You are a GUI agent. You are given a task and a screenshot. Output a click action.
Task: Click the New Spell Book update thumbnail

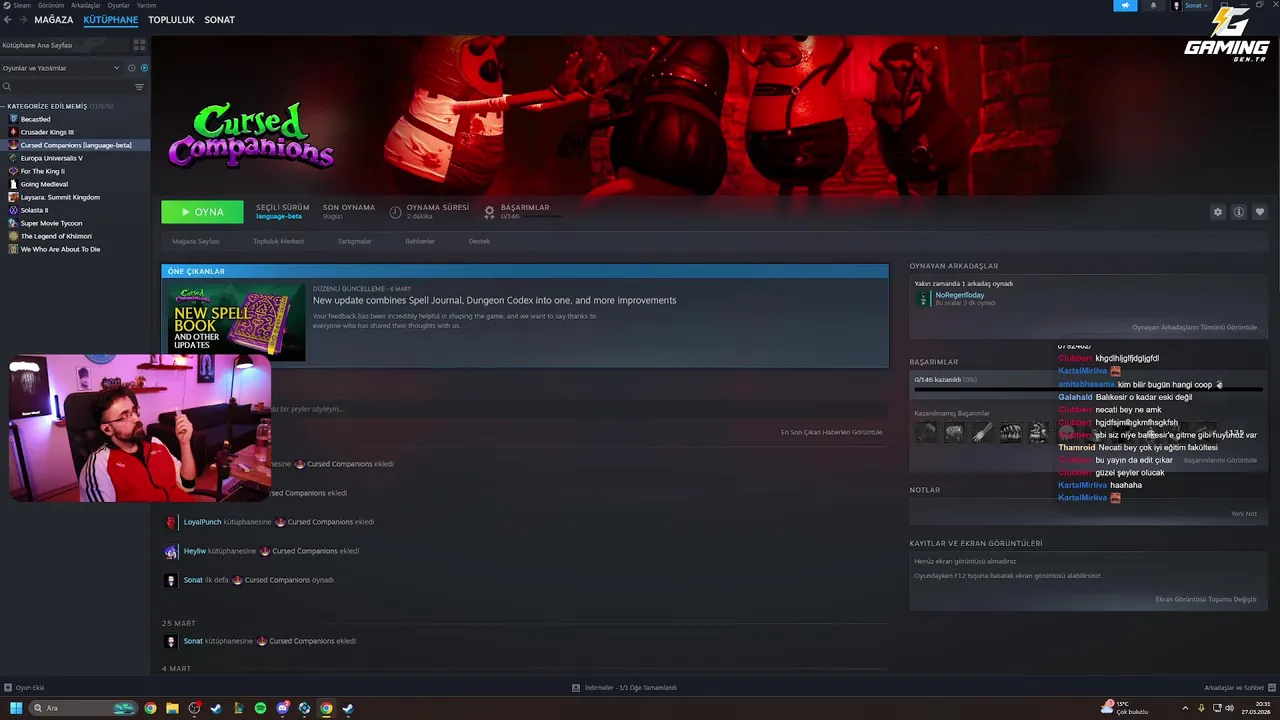click(x=236, y=322)
